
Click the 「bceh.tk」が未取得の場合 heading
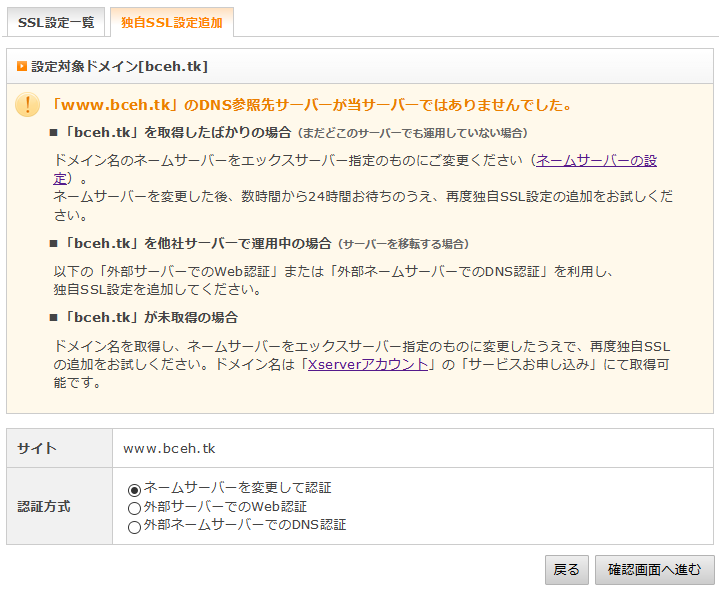click(150, 318)
